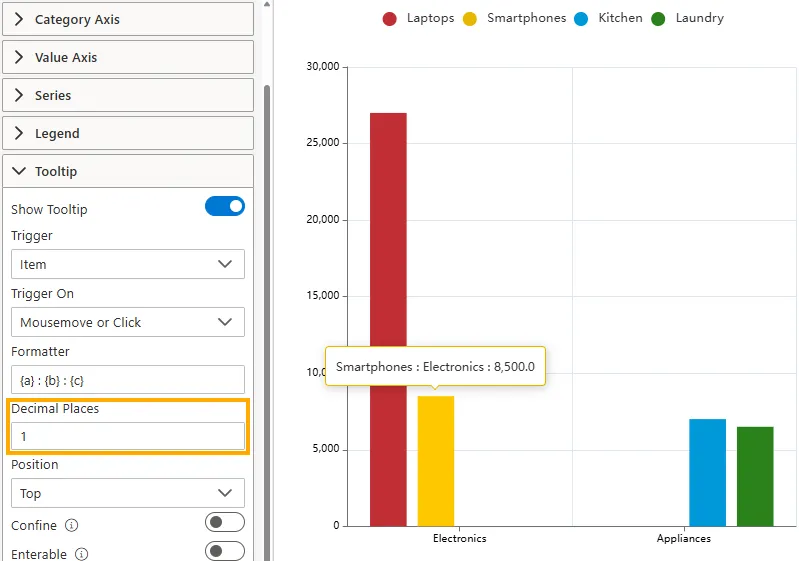Collapse the Tooltip section
This screenshot has height=561, width=799.
tap(127, 171)
